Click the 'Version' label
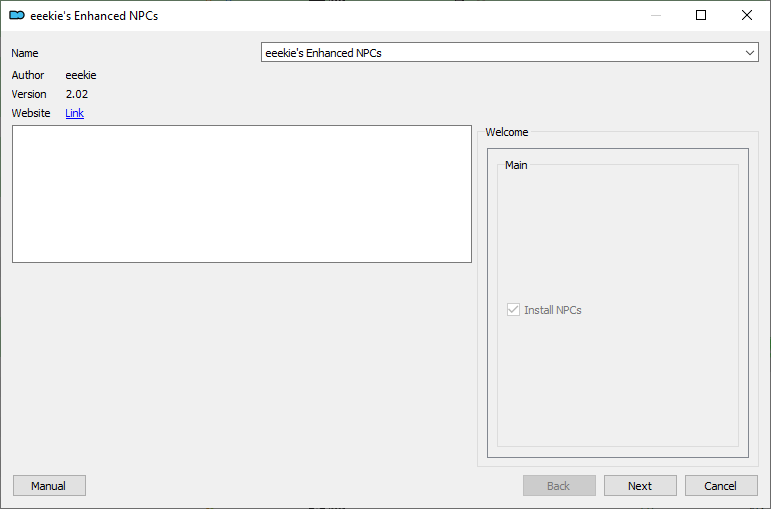Image resolution: width=771 pixels, height=509 pixels. click(x=29, y=94)
